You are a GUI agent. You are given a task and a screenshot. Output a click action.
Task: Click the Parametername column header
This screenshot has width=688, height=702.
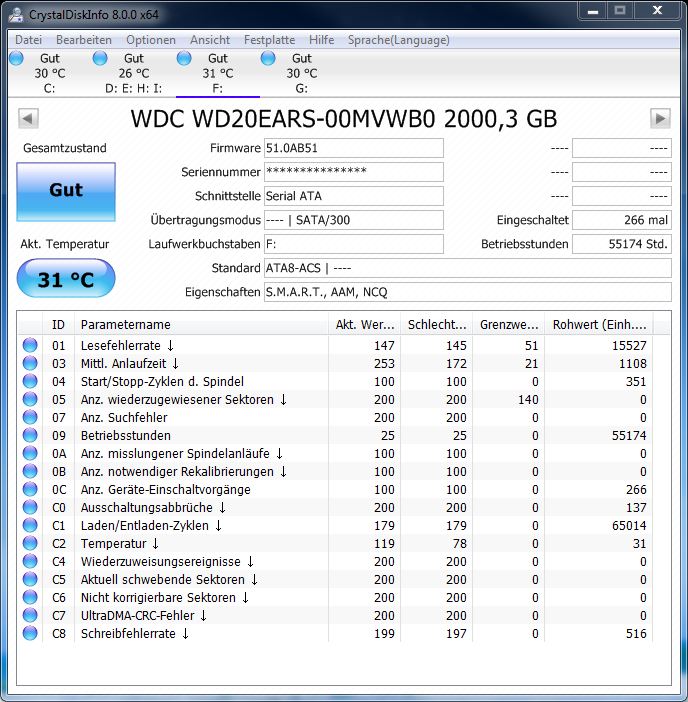[x=201, y=325]
